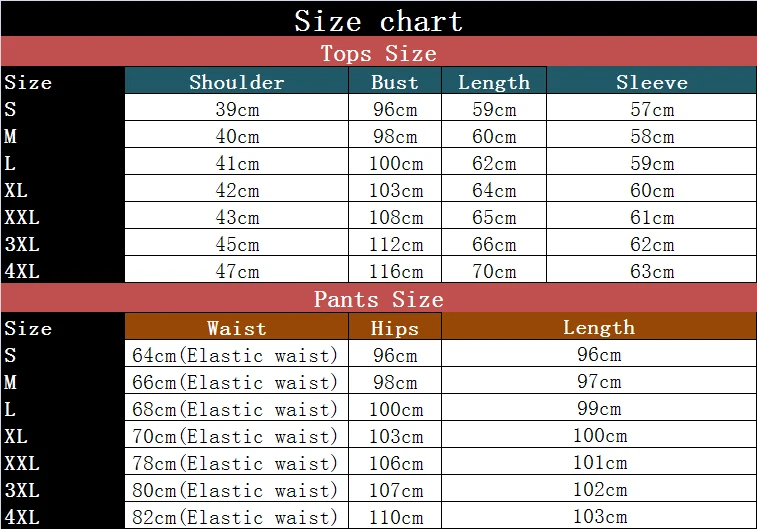
Task: Select the Pants Size section header
Action: click(378, 299)
